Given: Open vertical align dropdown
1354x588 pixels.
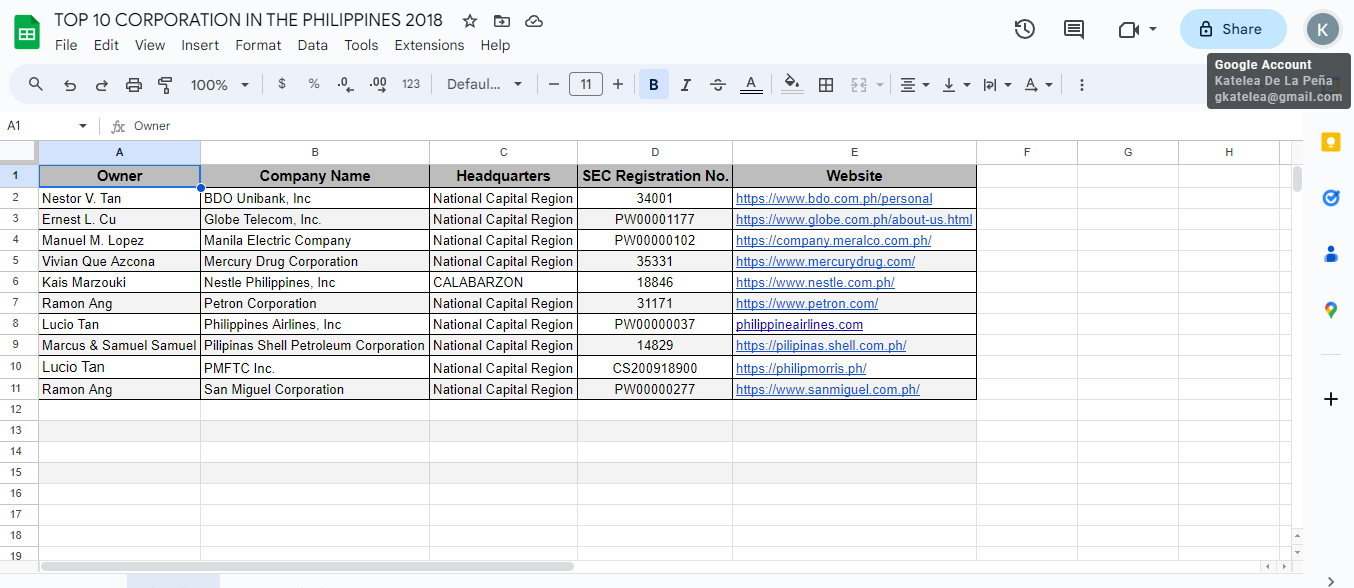Looking at the screenshot, I should coord(957,85).
